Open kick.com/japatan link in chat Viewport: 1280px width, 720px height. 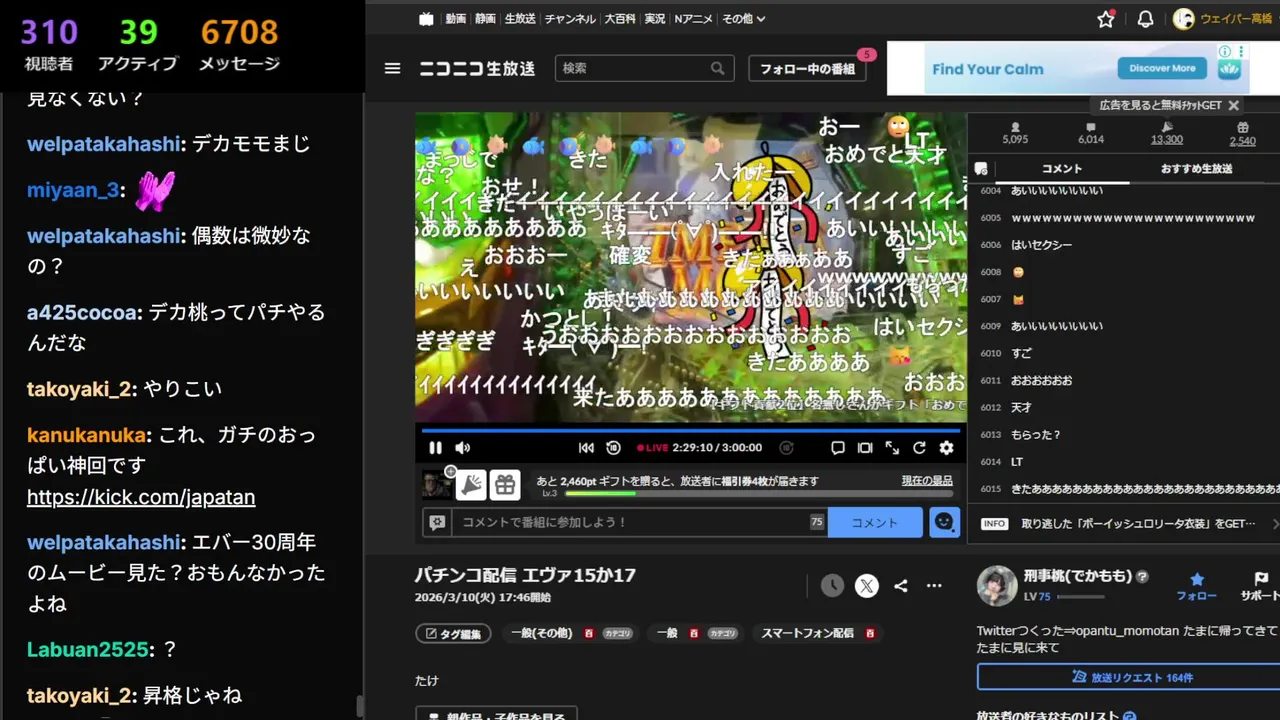141,497
